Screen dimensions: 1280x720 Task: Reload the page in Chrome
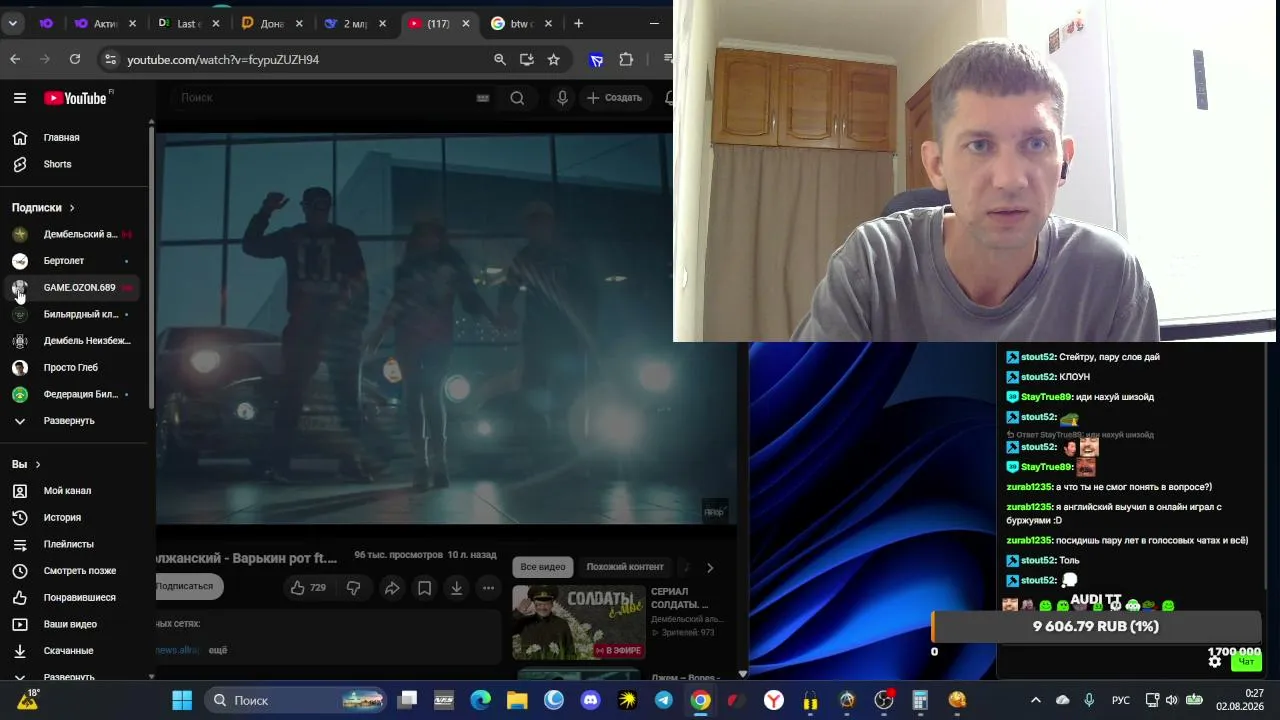[75, 60]
